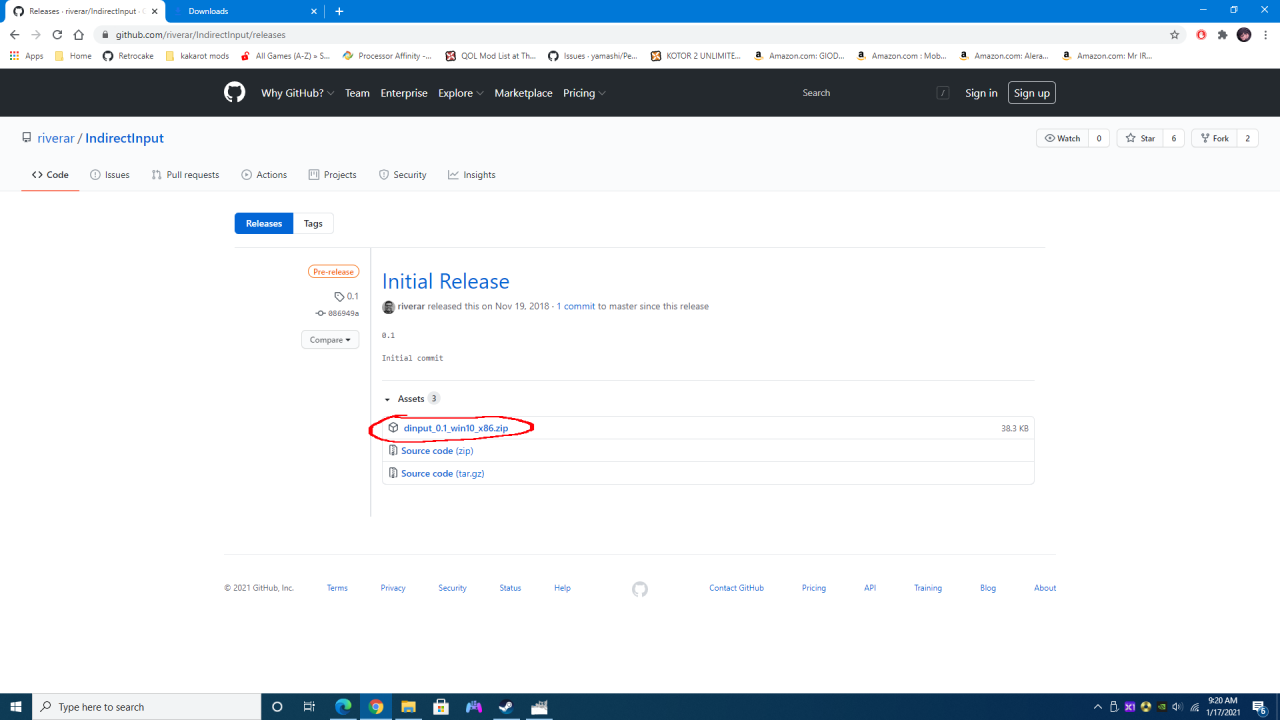Image resolution: width=1280 pixels, height=720 pixels.
Task: Switch to the Tags tab
Action: (x=313, y=224)
